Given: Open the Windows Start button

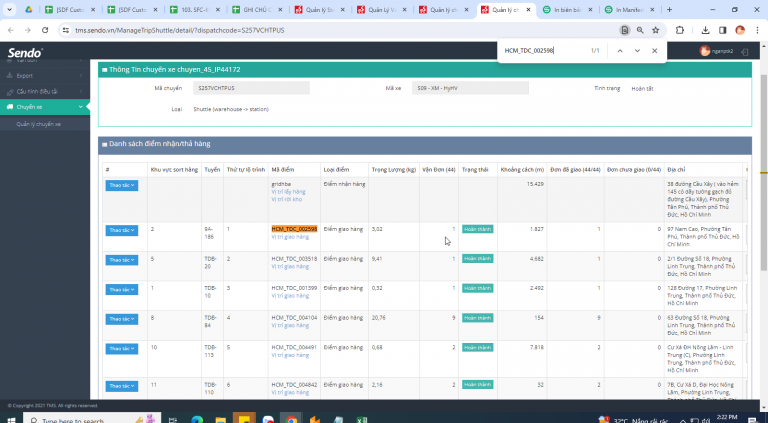Looking at the screenshot, I should [x=11, y=420].
